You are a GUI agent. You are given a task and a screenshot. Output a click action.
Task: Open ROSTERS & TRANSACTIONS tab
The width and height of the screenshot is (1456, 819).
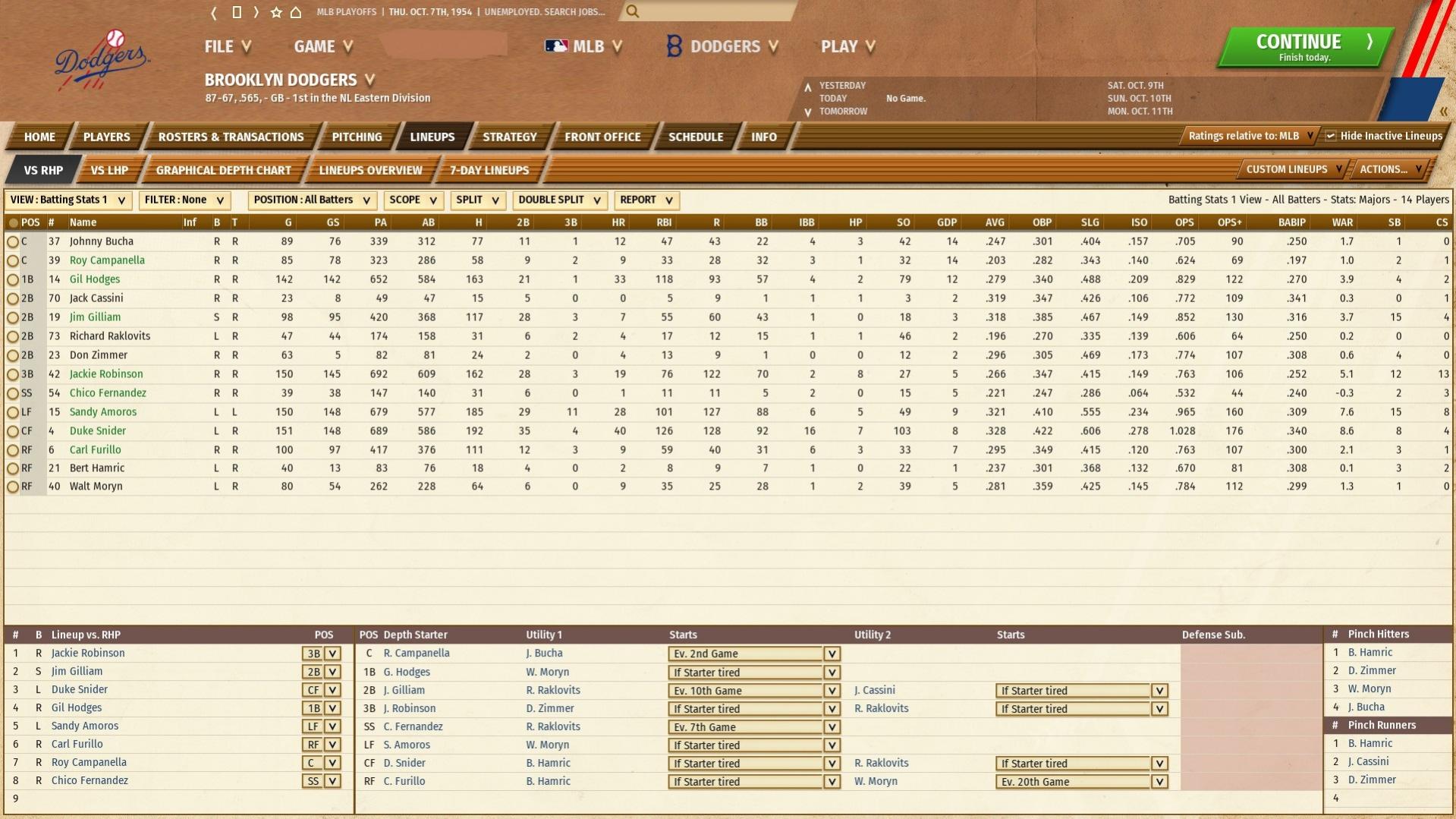pyautogui.click(x=231, y=137)
